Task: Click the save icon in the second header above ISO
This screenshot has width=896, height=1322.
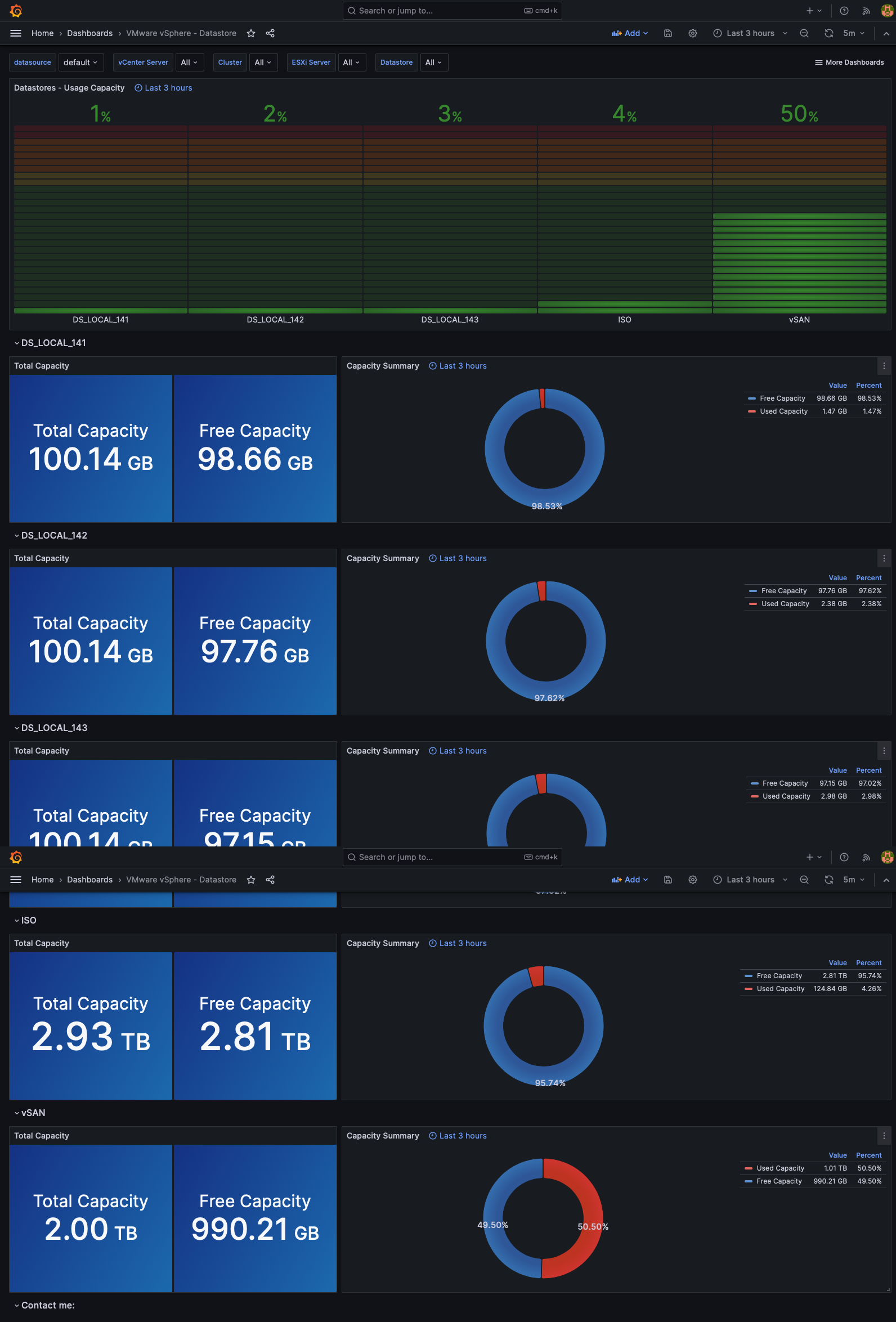Action: 668,880
